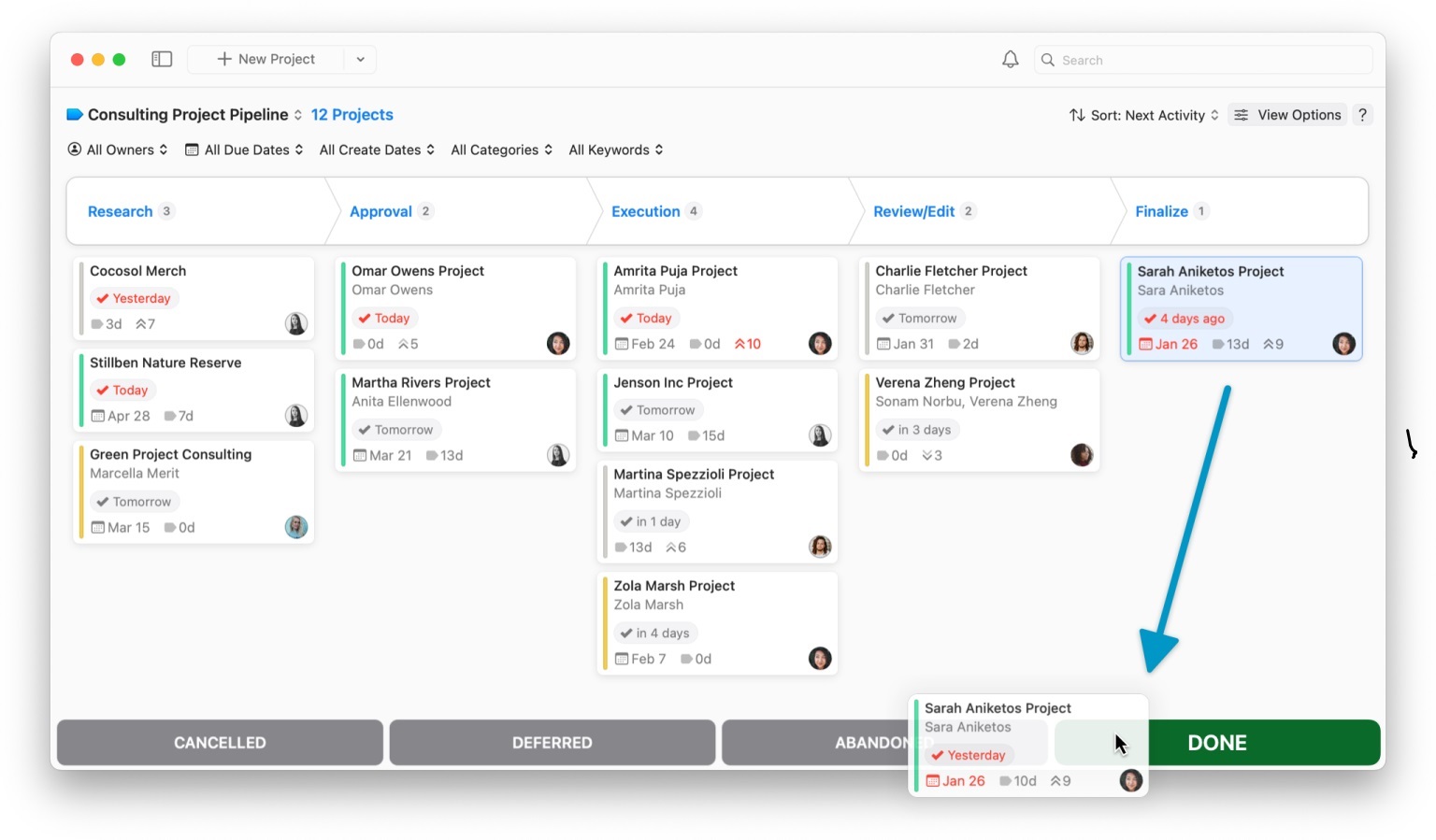Toggle the sidebar panel icon
1436x840 pixels.
tap(162, 59)
